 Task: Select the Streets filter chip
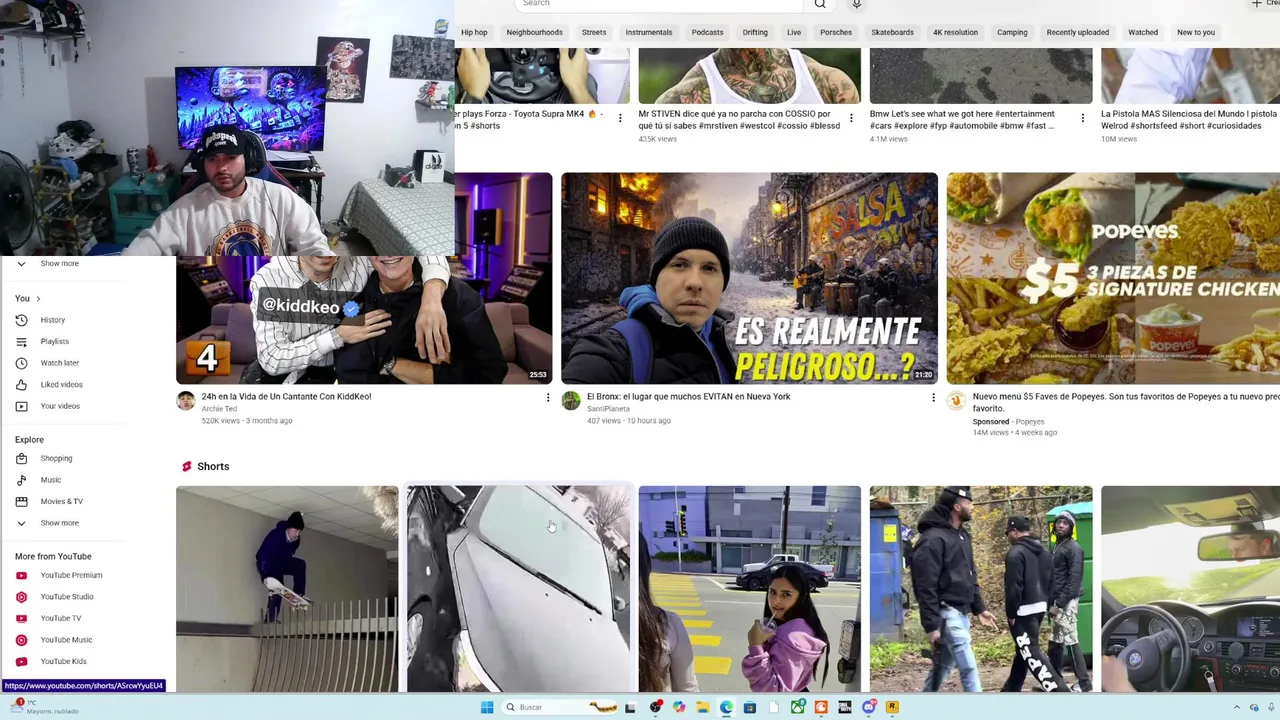pos(594,32)
